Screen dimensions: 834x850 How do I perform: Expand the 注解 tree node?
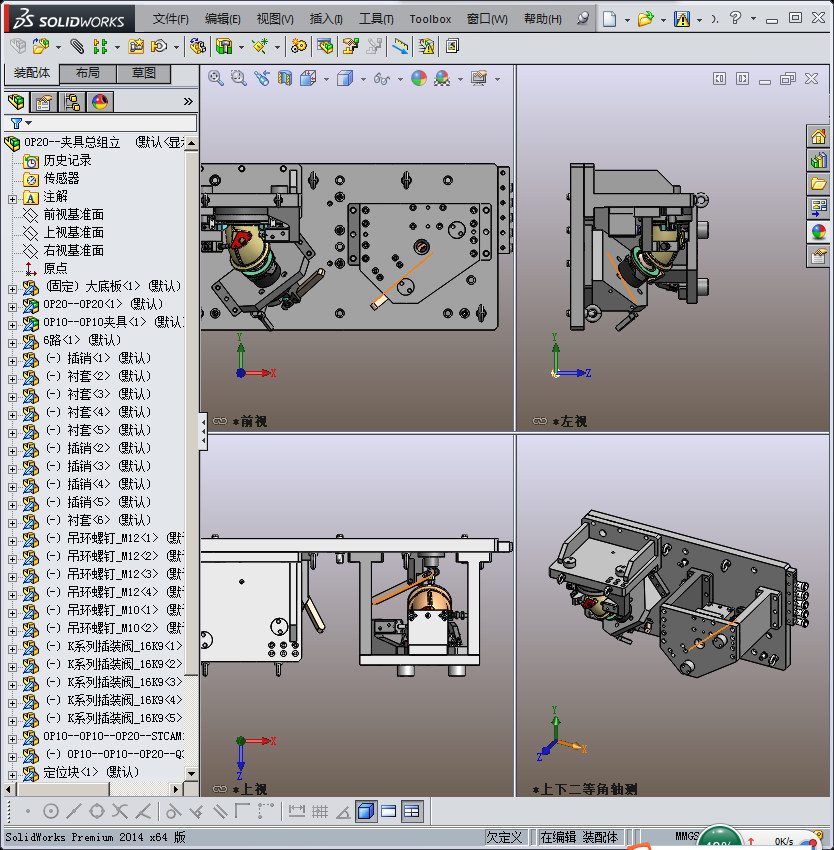coord(12,199)
